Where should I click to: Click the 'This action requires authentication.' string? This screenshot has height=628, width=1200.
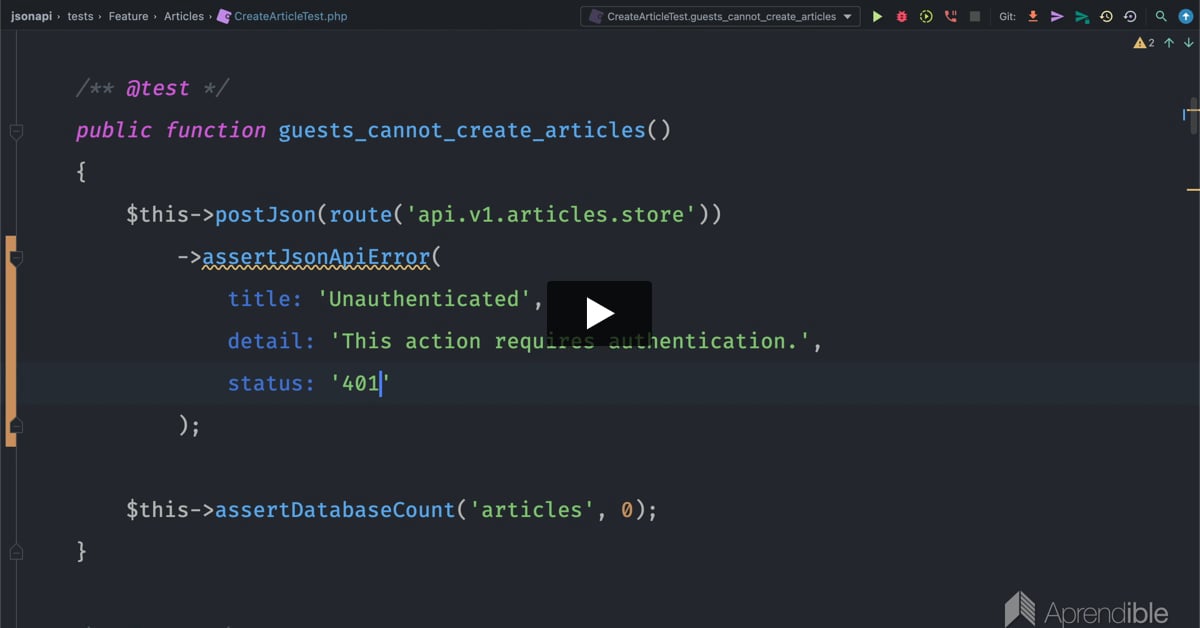pyautogui.click(x=570, y=341)
